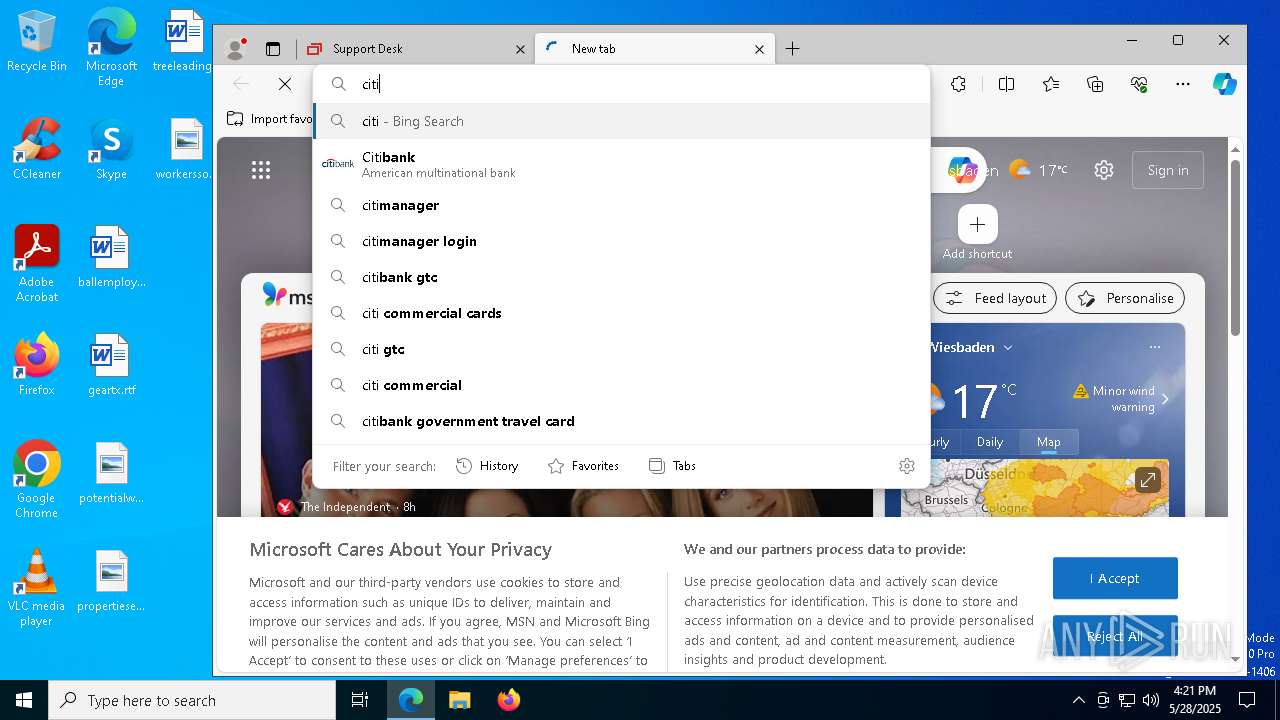Filter search suggestions by History
The width and height of the screenshot is (1280, 720).
click(x=487, y=466)
